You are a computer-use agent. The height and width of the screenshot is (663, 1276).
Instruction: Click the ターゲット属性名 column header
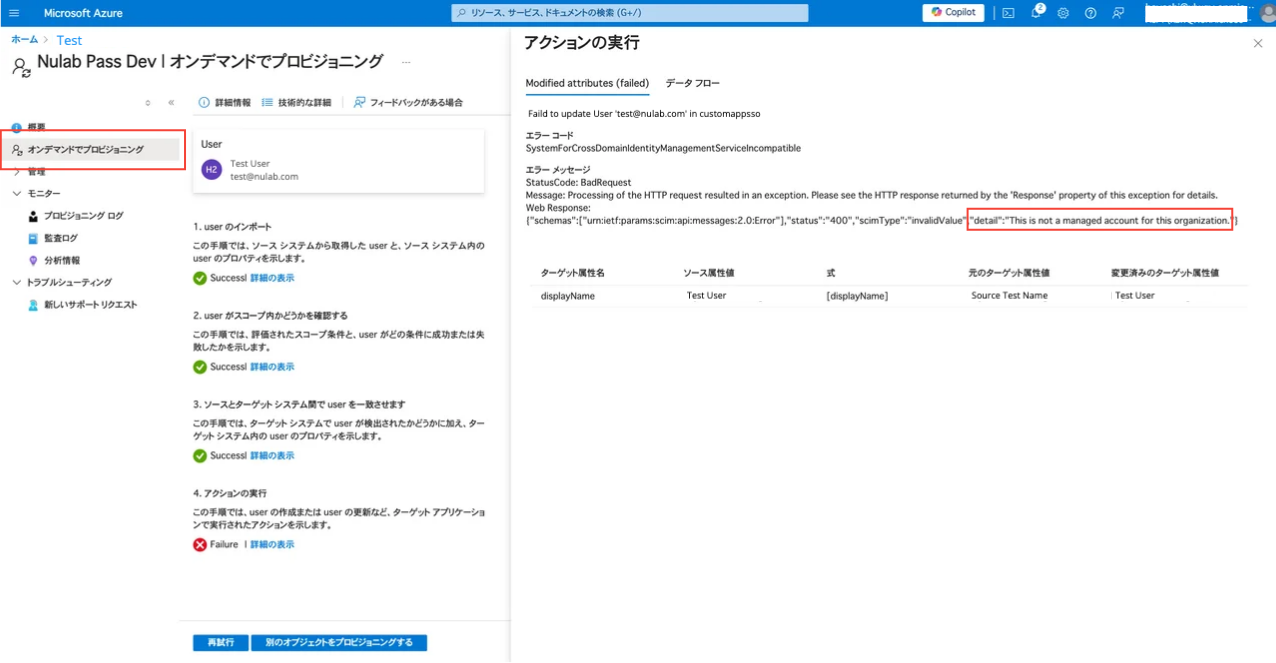(x=573, y=273)
